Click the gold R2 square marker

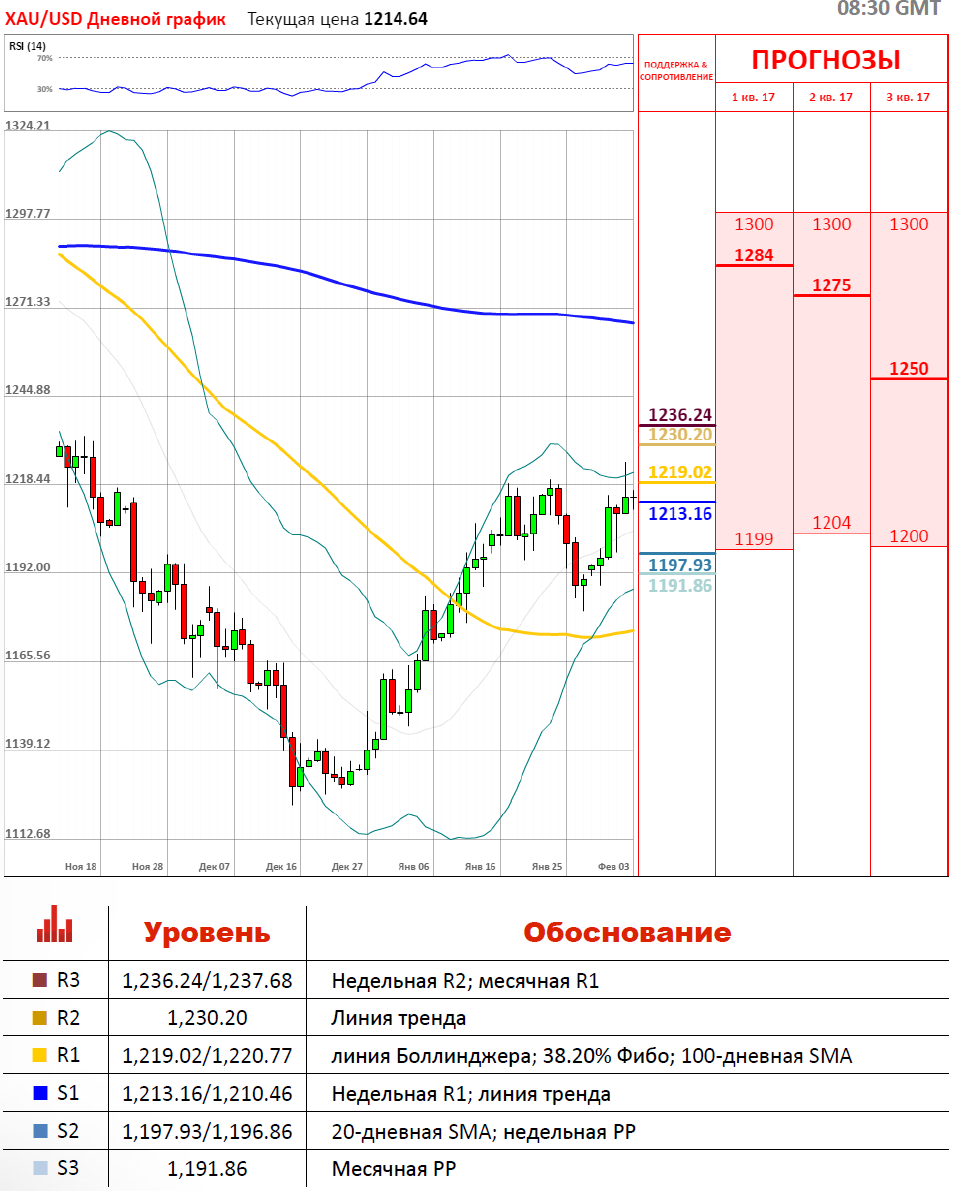point(40,1019)
